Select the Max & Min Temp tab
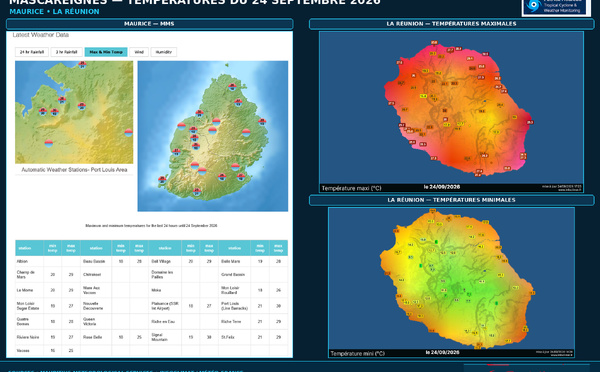Viewport: 600px width, 372px height. pyautogui.click(x=106, y=52)
